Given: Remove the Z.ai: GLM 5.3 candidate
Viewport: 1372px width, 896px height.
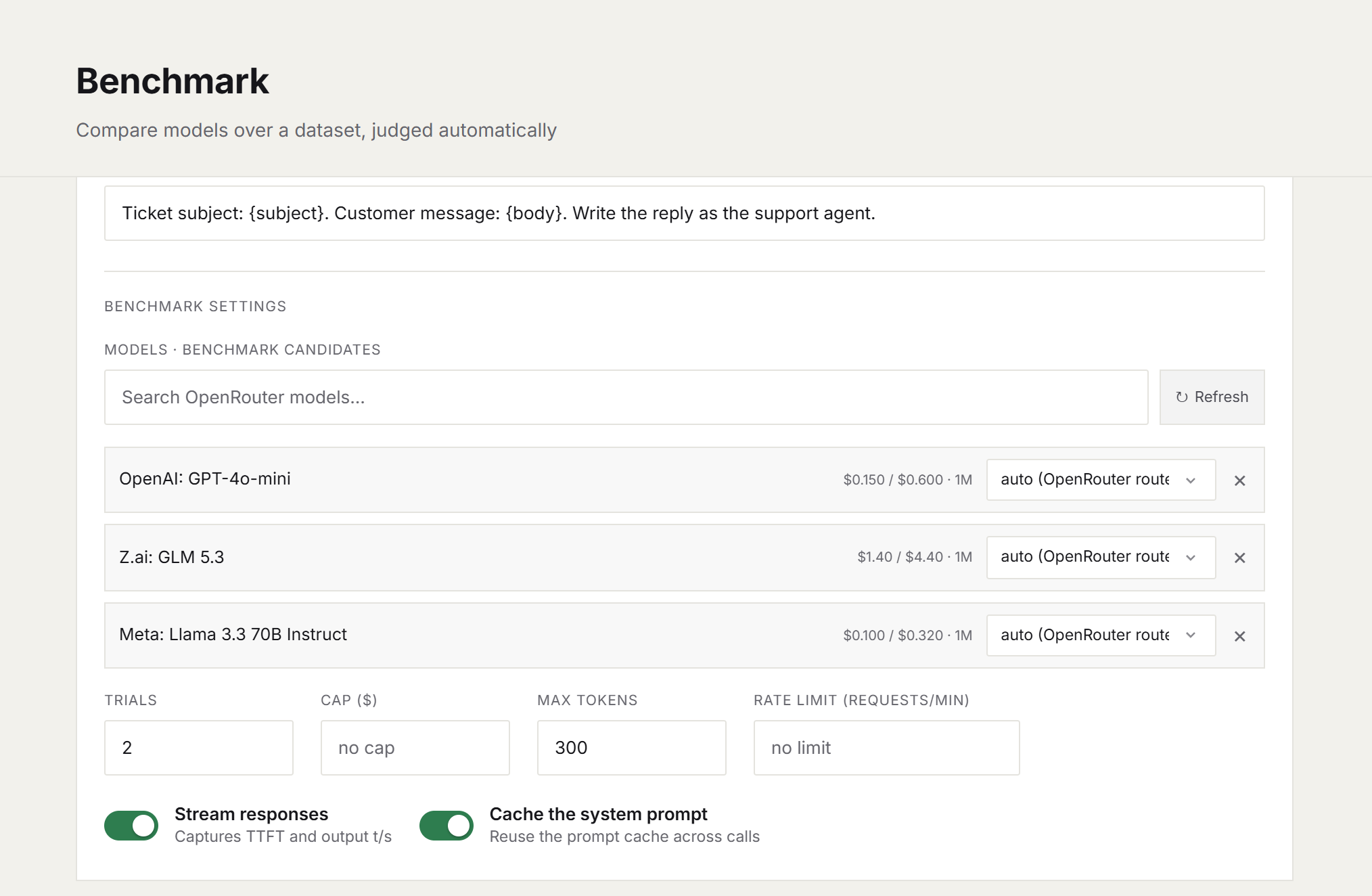Looking at the screenshot, I should coord(1239,558).
